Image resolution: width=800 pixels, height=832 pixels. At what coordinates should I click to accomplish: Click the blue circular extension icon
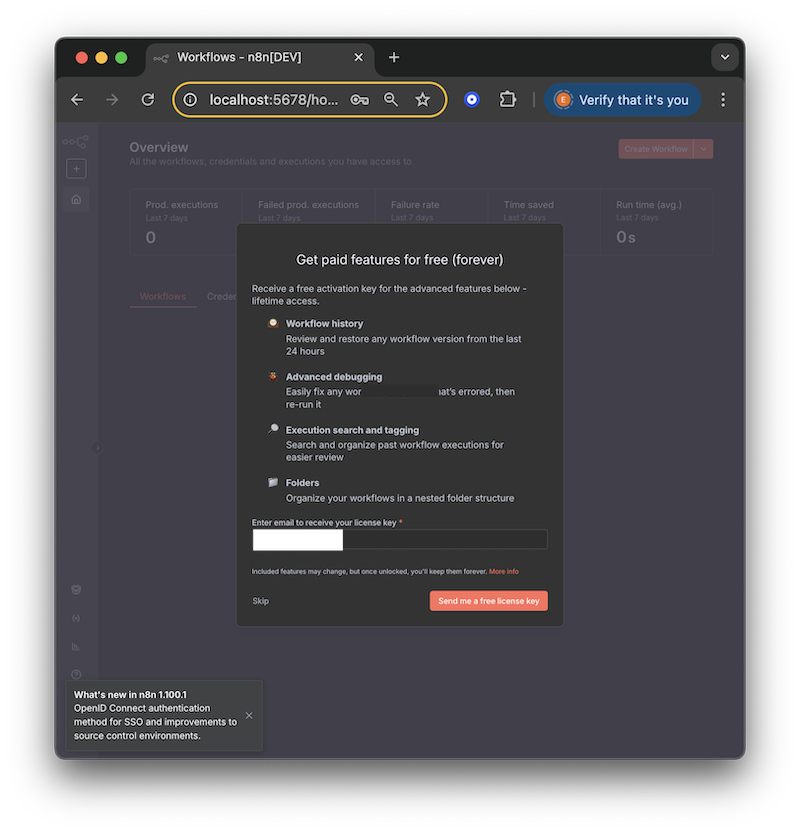click(x=472, y=100)
